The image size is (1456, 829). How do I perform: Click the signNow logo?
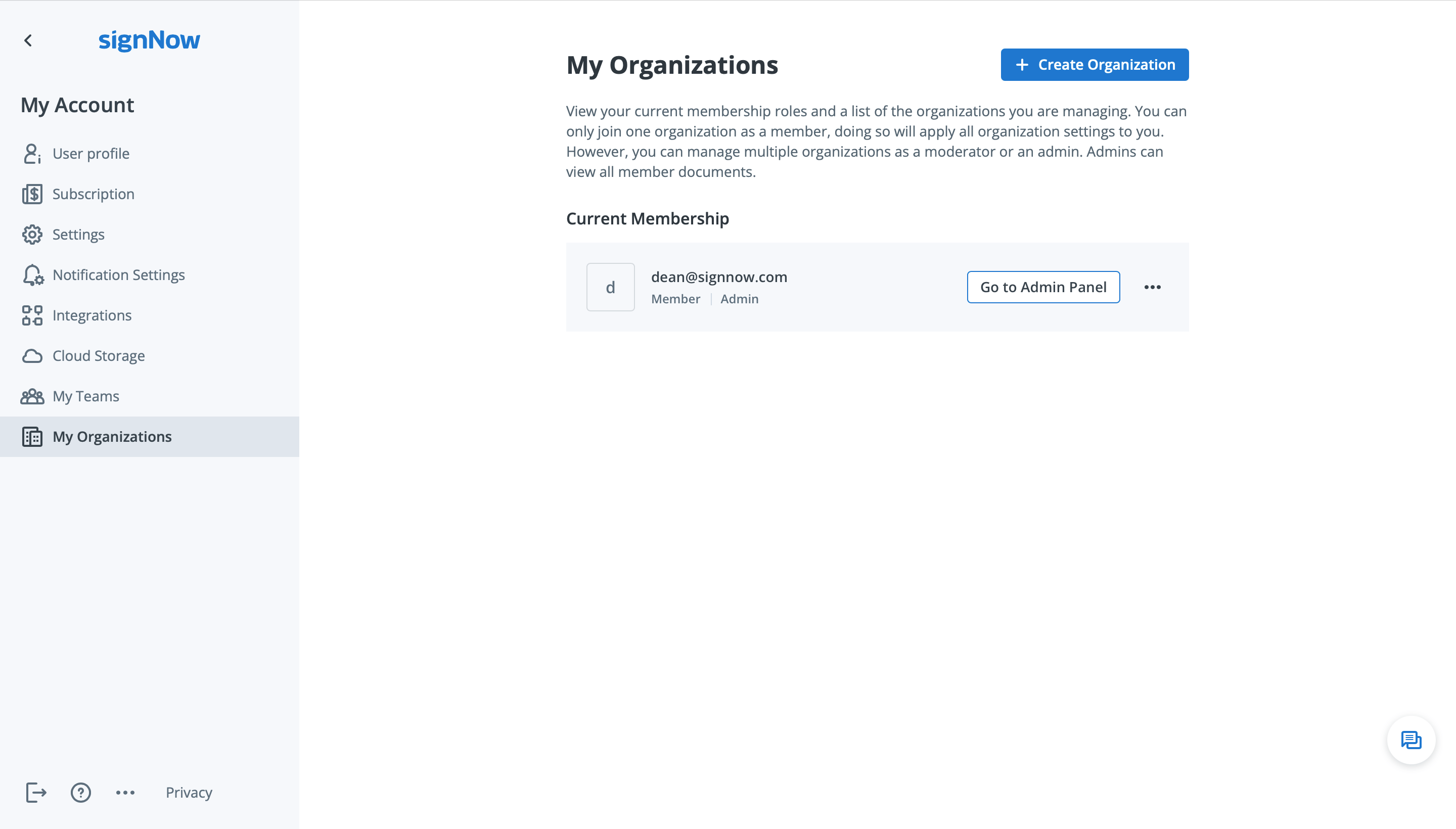(149, 40)
